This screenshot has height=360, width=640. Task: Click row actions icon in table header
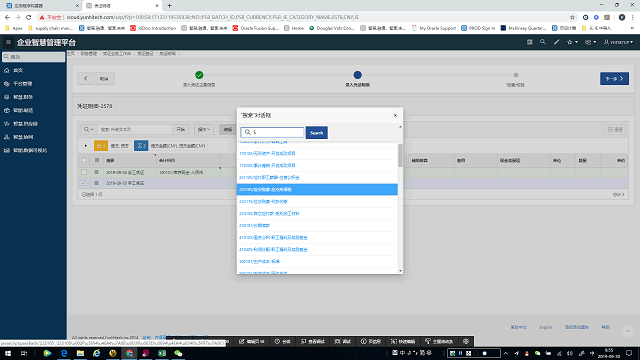(97, 160)
